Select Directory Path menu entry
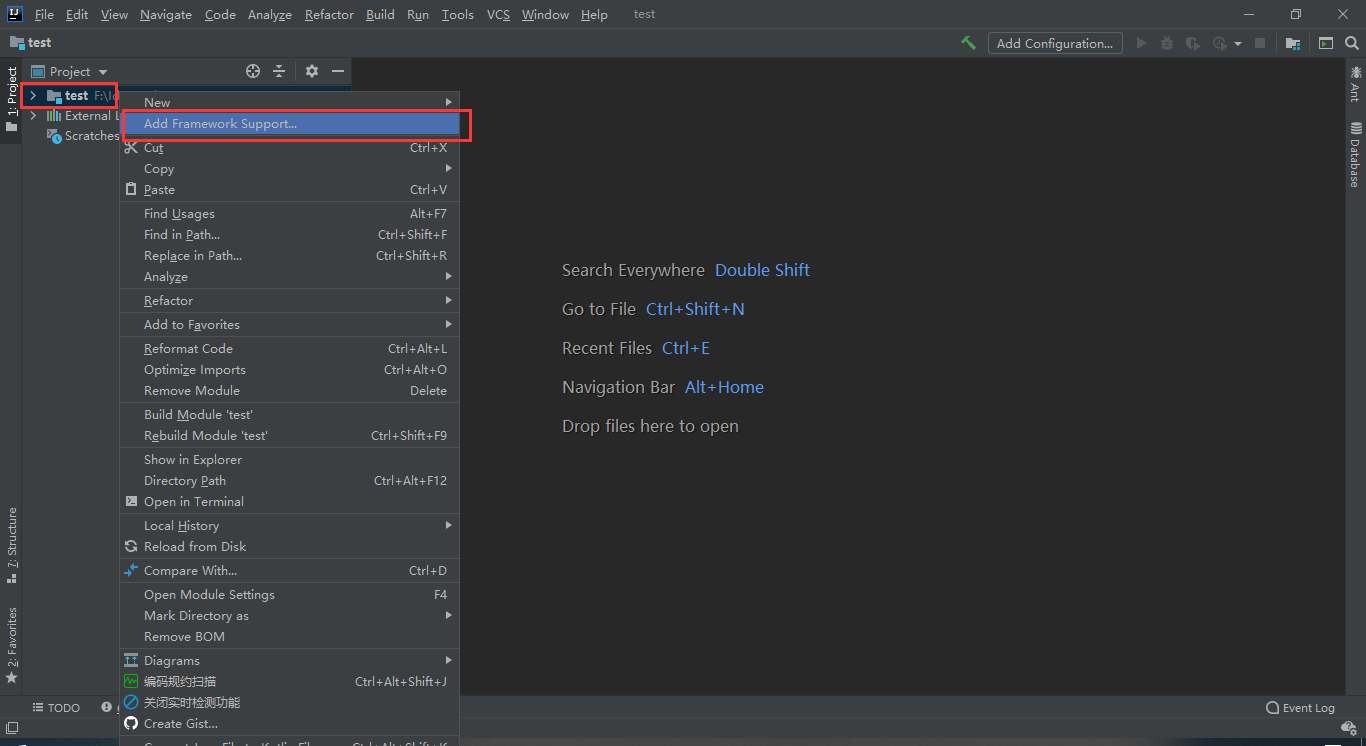This screenshot has height=746, width=1366. (x=289, y=480)
